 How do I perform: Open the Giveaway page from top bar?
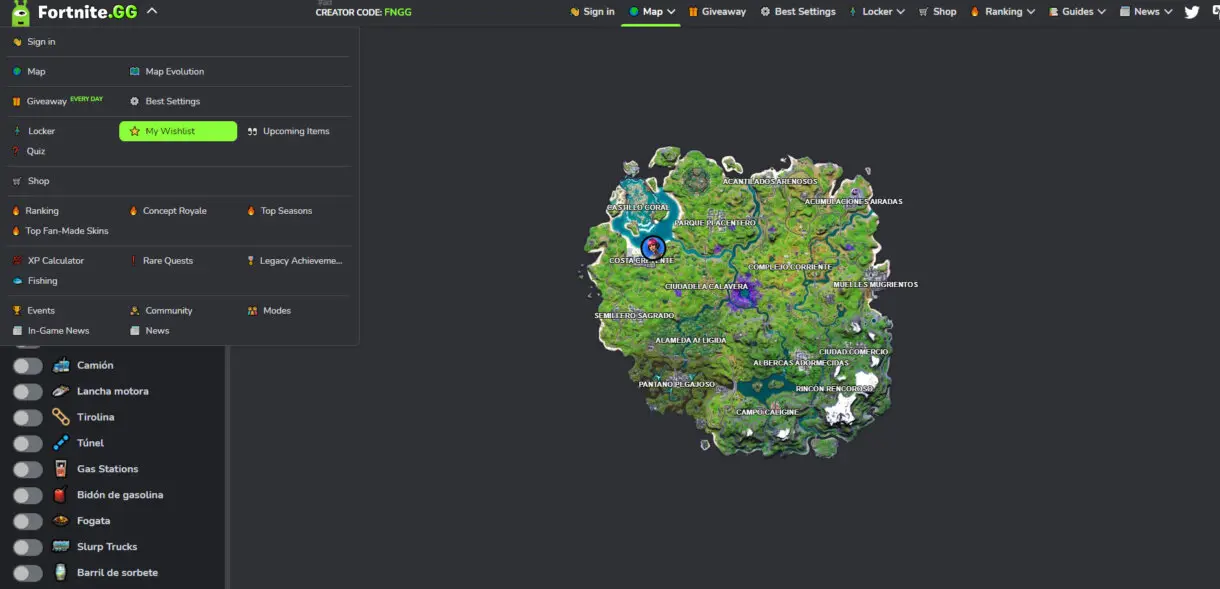click(x=717, y=12)
